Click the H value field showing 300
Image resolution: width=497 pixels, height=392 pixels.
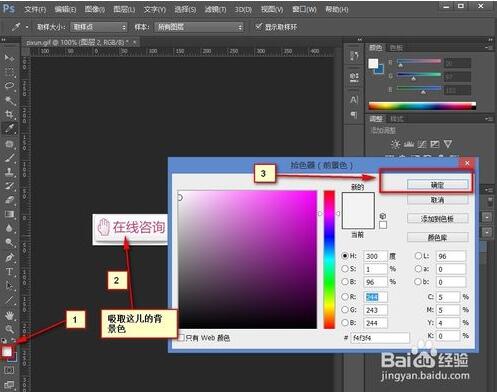click(375, 256)
